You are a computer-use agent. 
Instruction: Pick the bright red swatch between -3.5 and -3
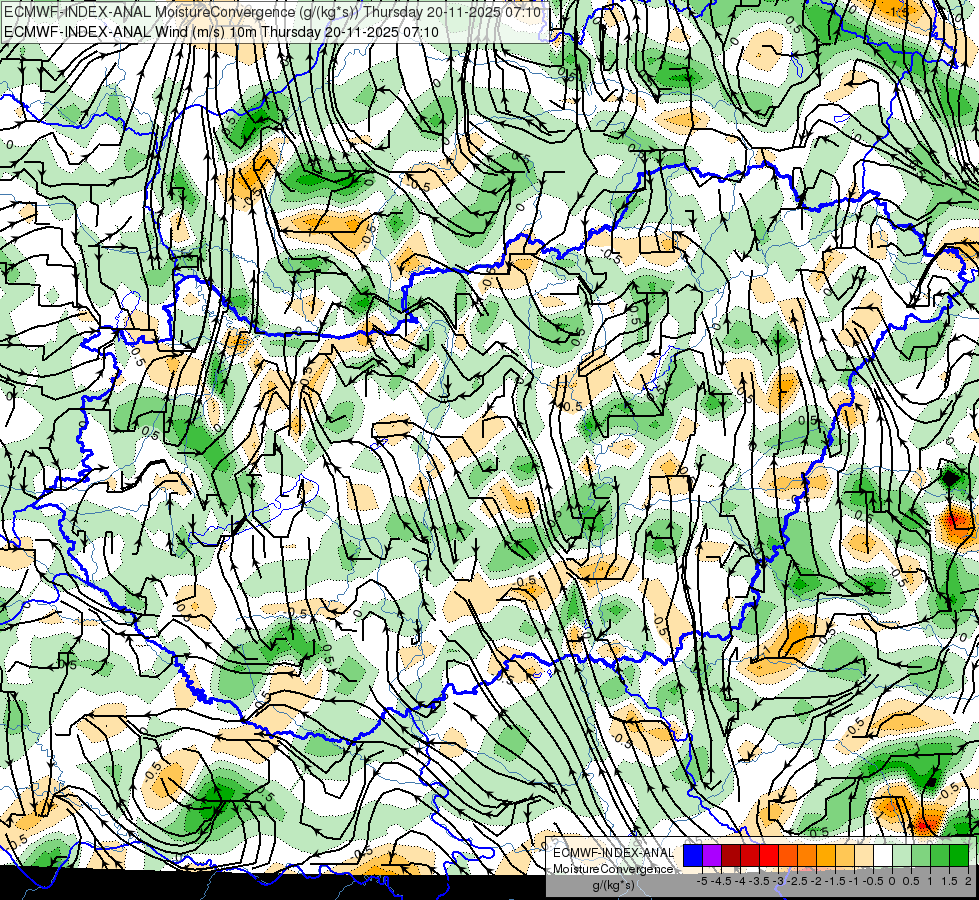[x=769, y=856]
